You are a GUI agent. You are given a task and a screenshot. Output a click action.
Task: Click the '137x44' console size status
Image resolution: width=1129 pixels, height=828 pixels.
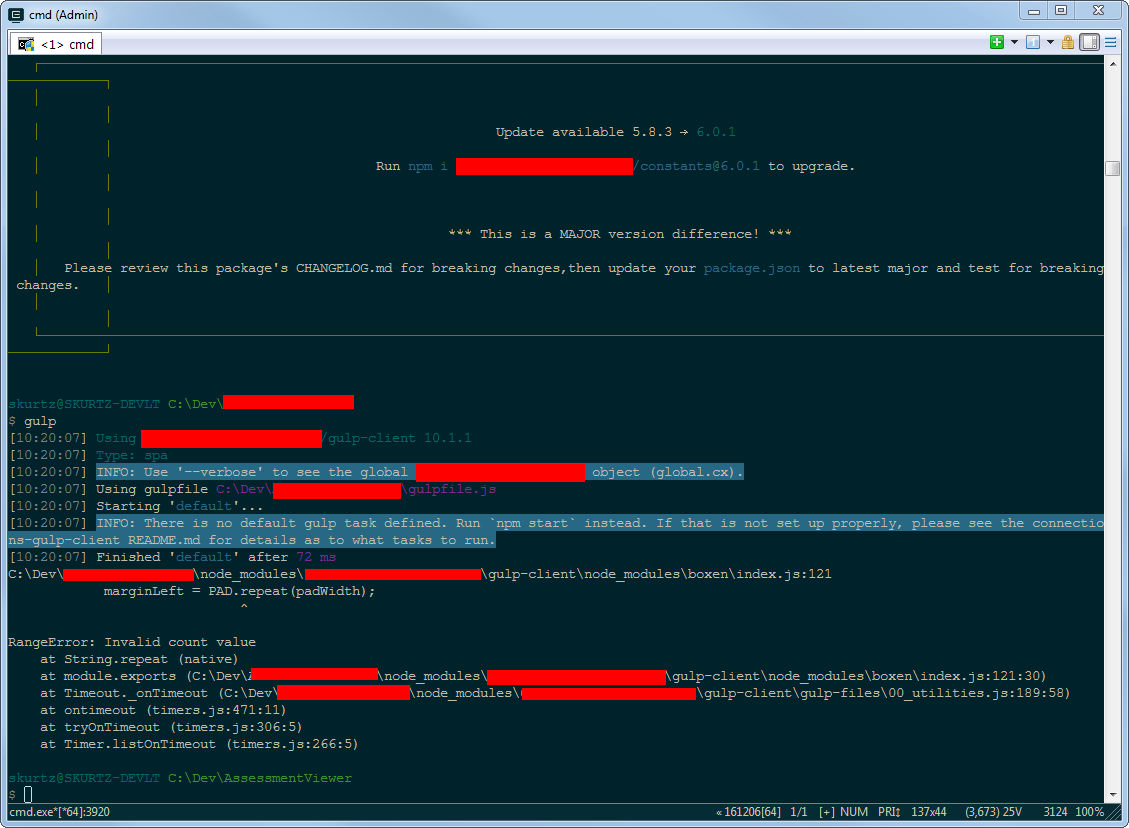(929, 812)
